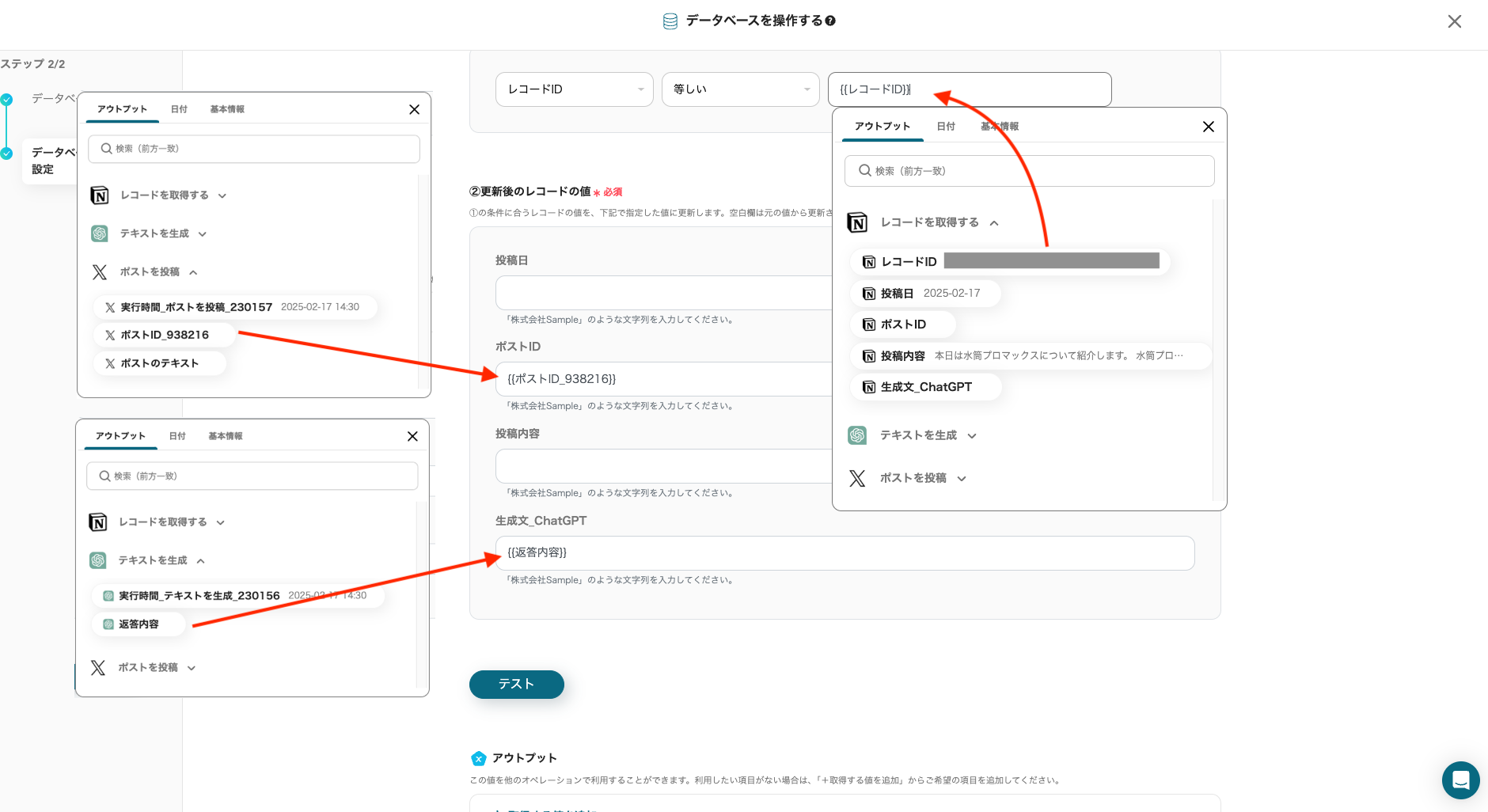Click the X logo icon in the right output panel
This screenshot has height=812, width=1488.
click(857, 478)
